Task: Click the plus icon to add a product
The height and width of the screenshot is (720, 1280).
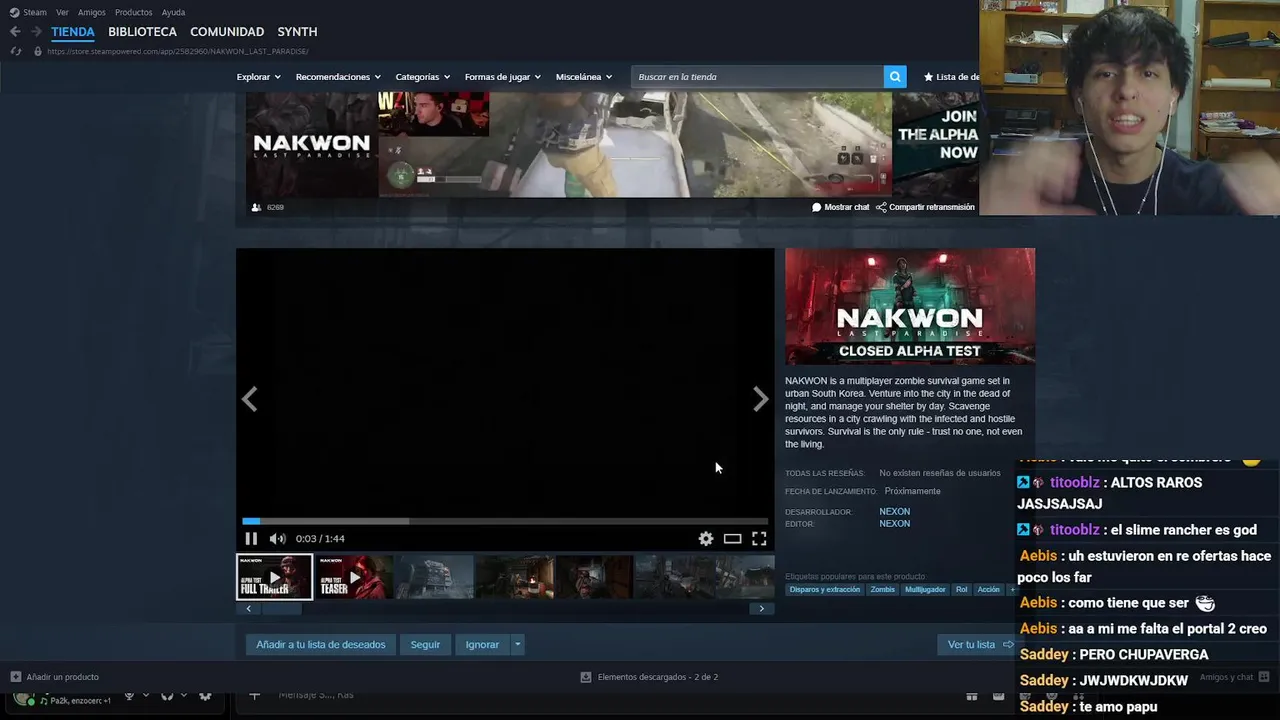Action: 15,677
